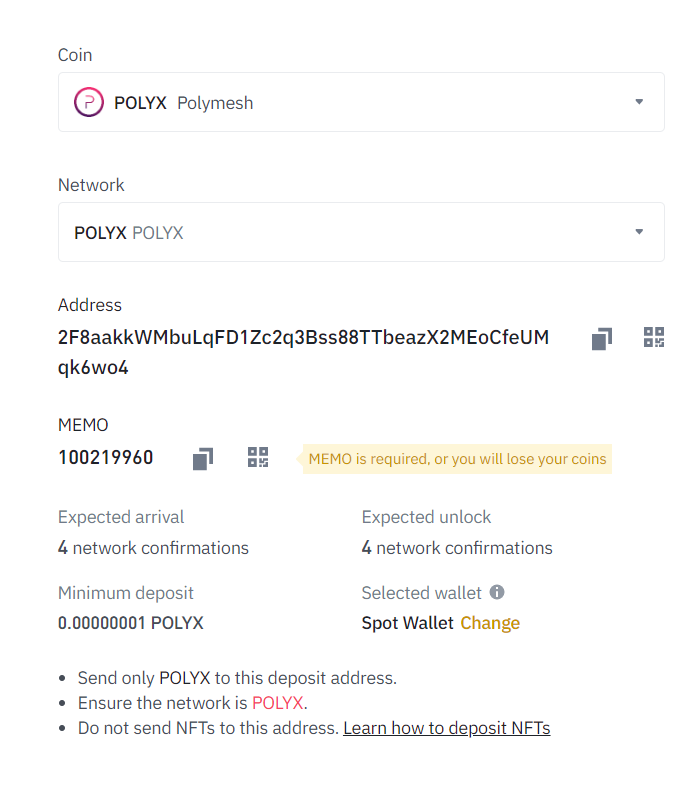Open Learn how to deposit NFTs link

(x=447, y=728)
